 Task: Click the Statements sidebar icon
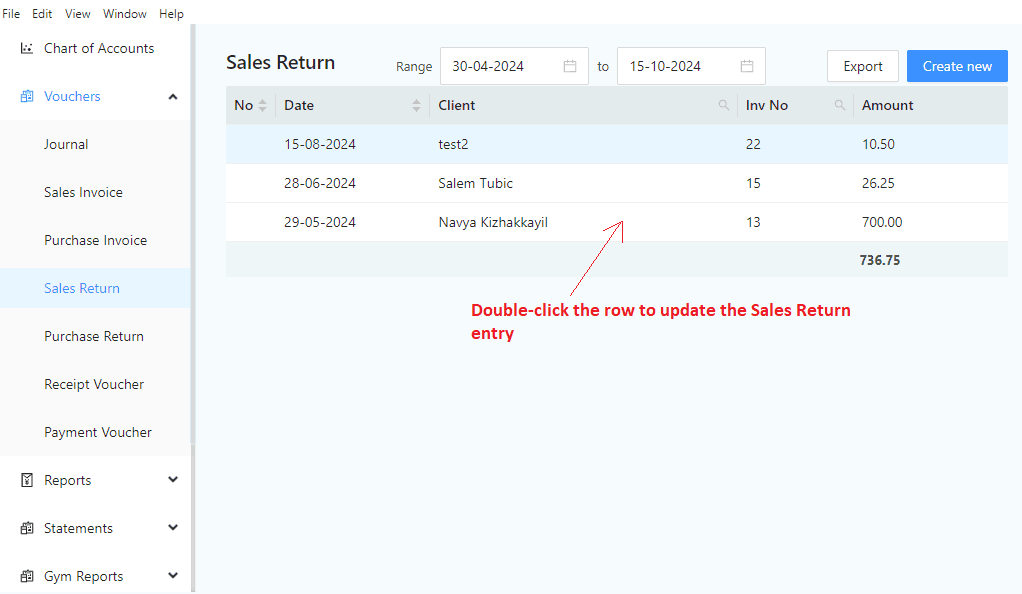click(27, 528)
